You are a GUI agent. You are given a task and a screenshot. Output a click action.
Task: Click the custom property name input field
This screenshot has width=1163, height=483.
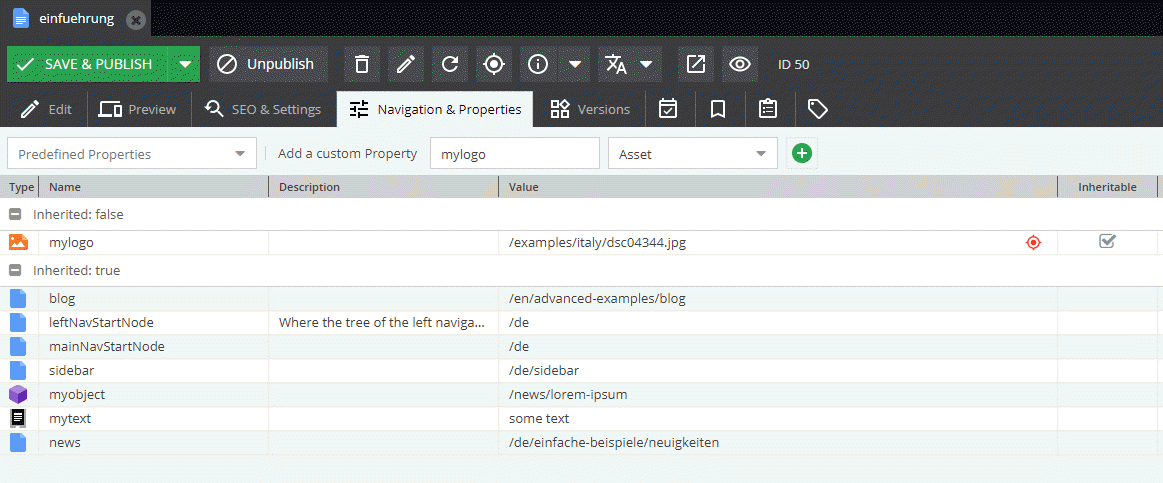pos(514,154)
